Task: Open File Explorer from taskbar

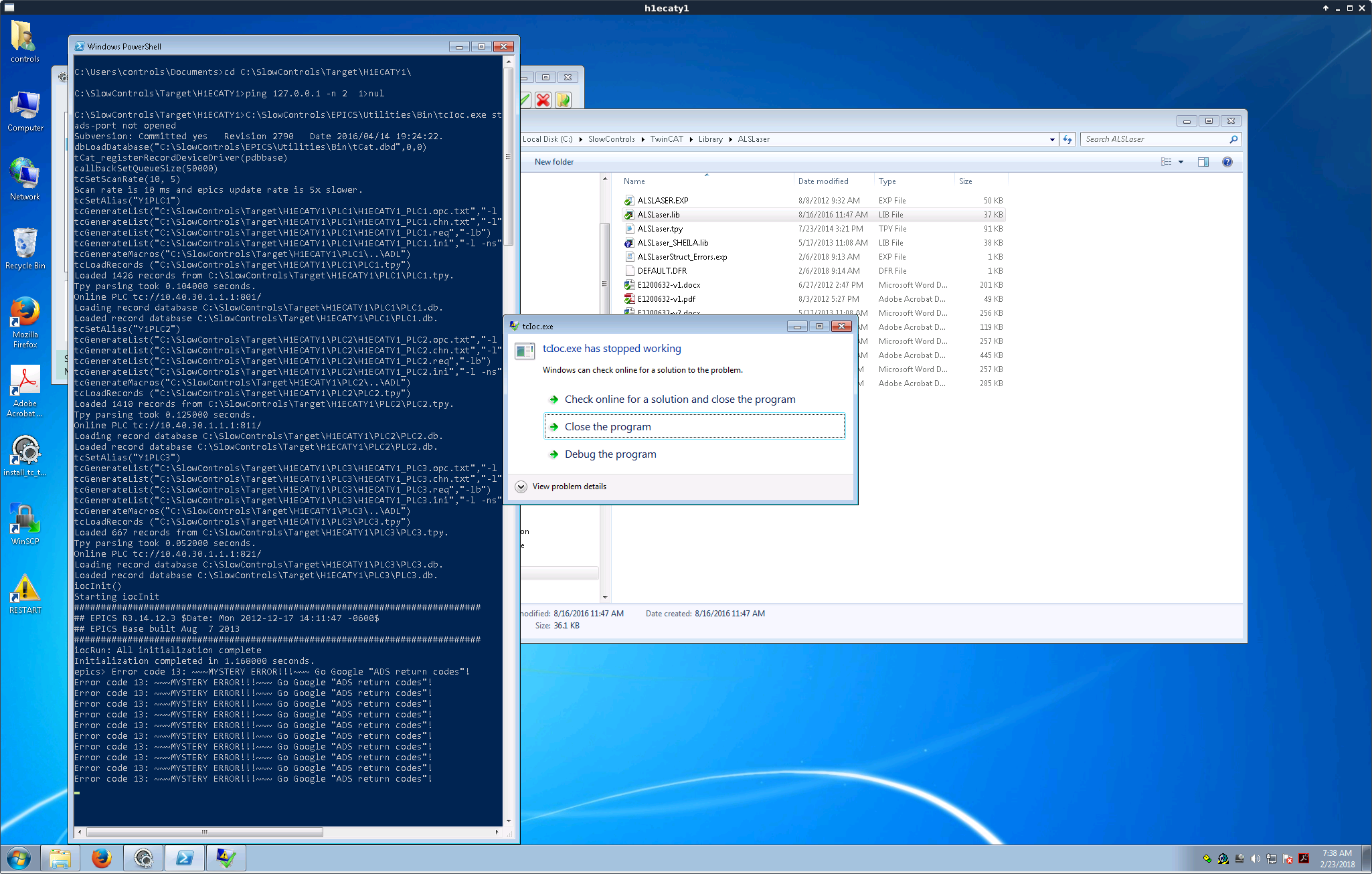Action: pyautogui.click(x=60, y=858)
